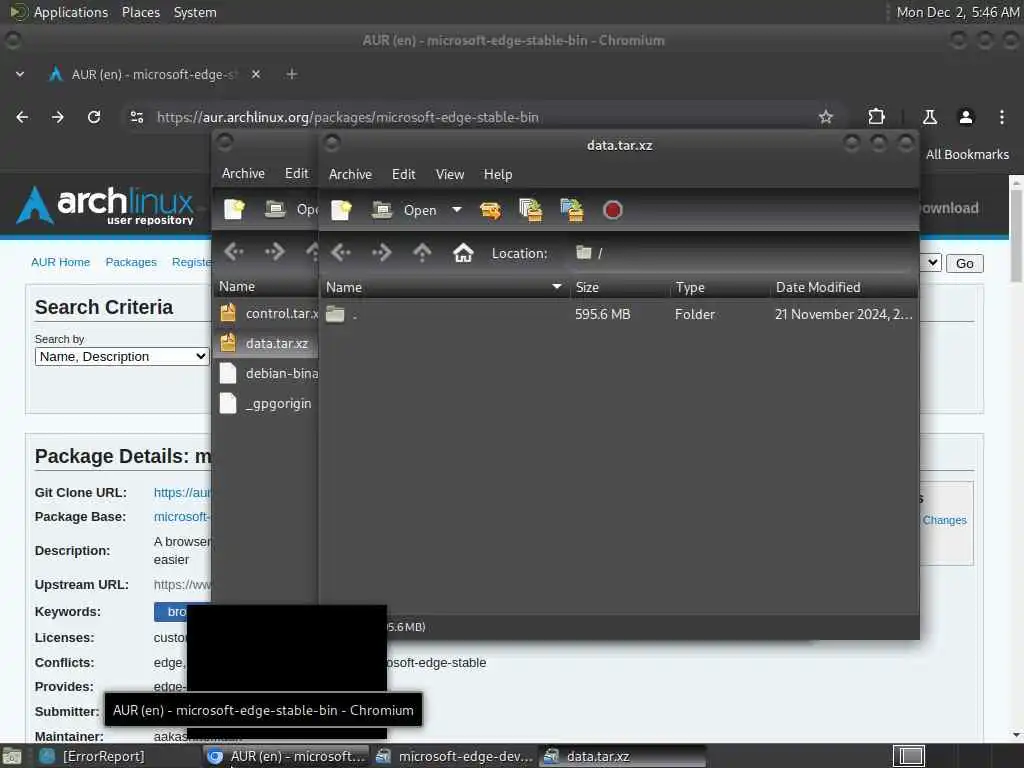Click the Home location icon
The width and height of the screenshot is (1024, 768).
[x=463, y=253]
